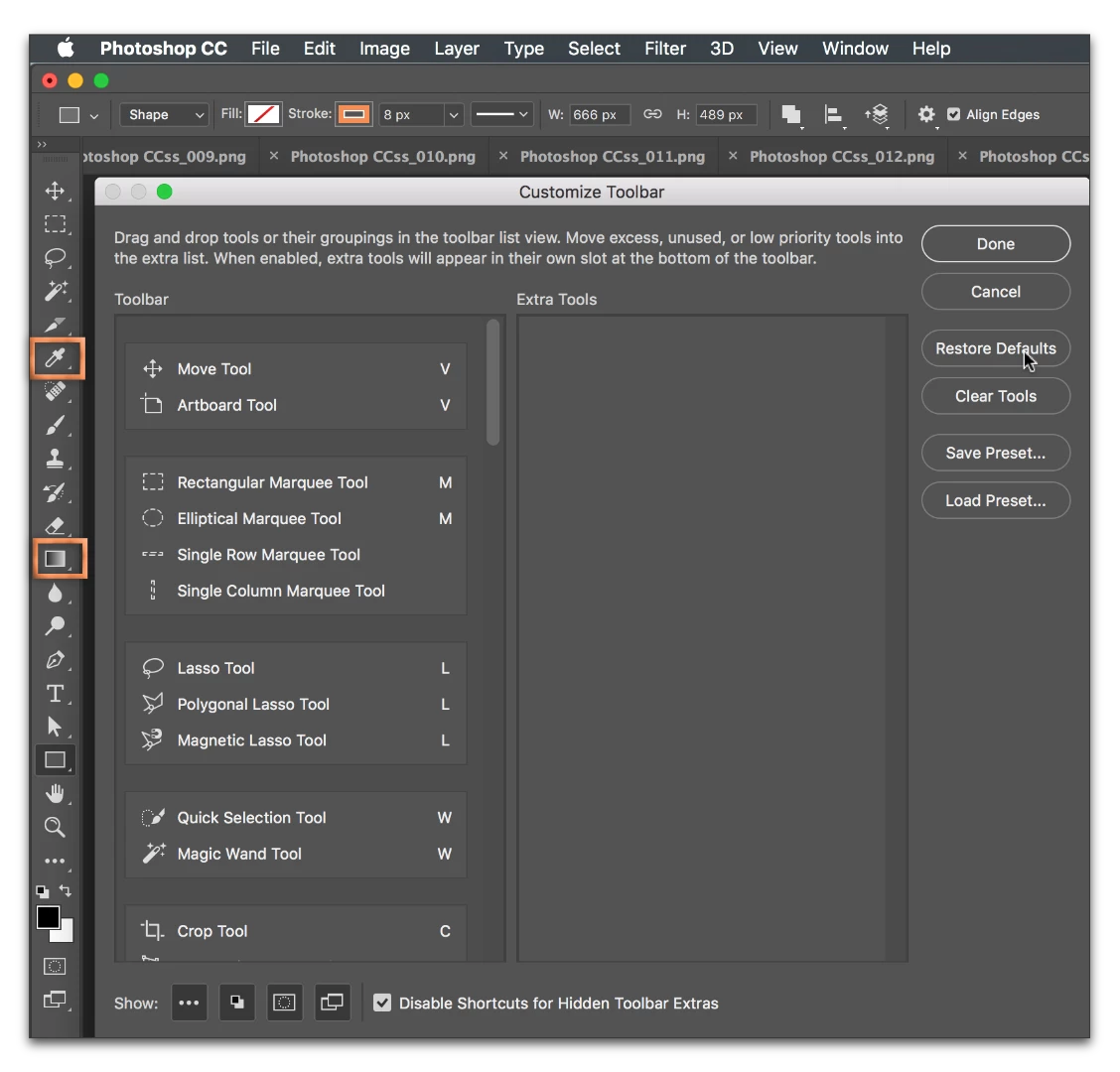Select the Brush tool in left toolbar
The height and width of the screenshot is (1072, 1120).
tap(55, 426)
